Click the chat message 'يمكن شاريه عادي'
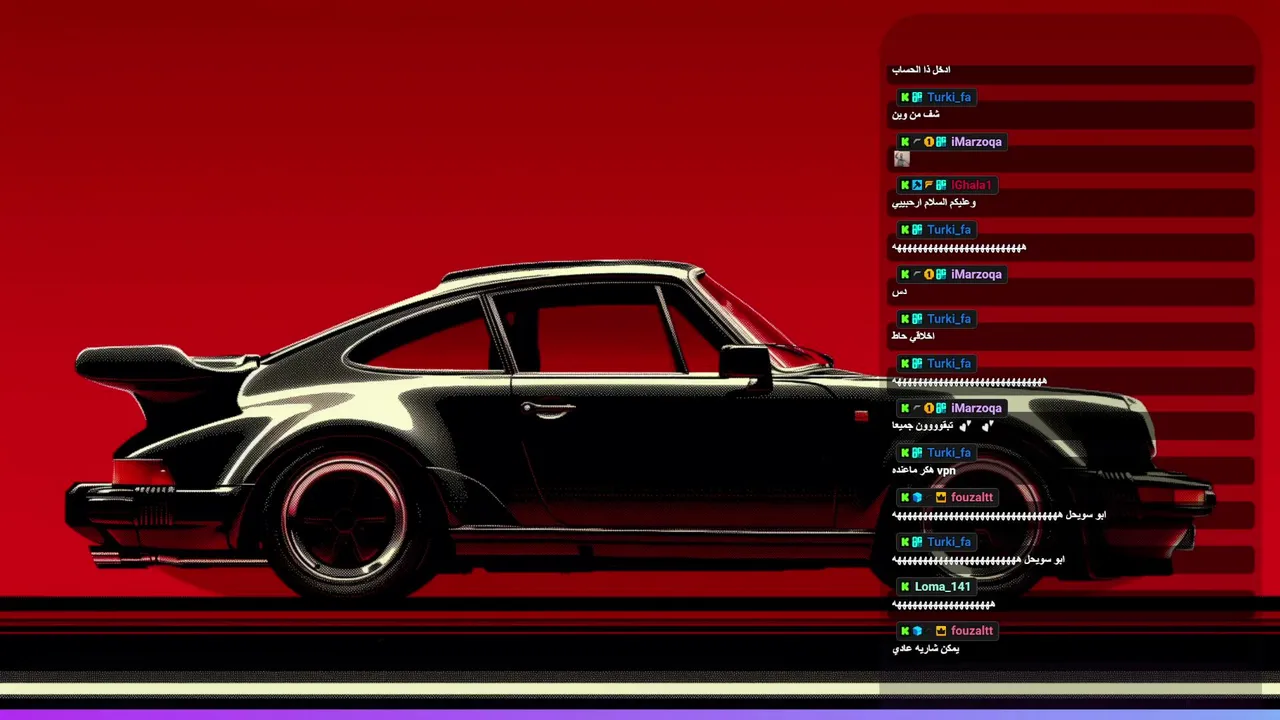Screen dimensions: 1280x720 [926, 649]
